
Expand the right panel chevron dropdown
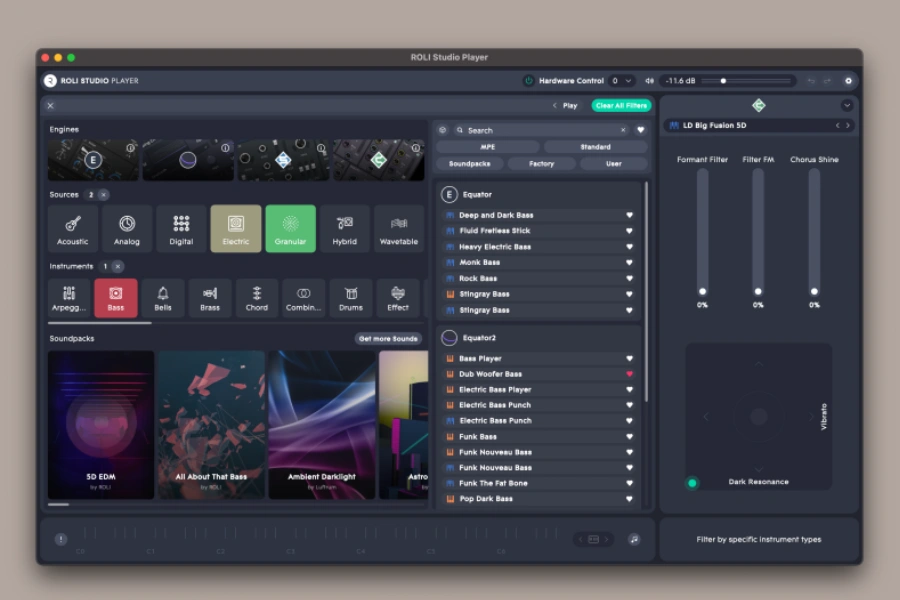[847, 106]
